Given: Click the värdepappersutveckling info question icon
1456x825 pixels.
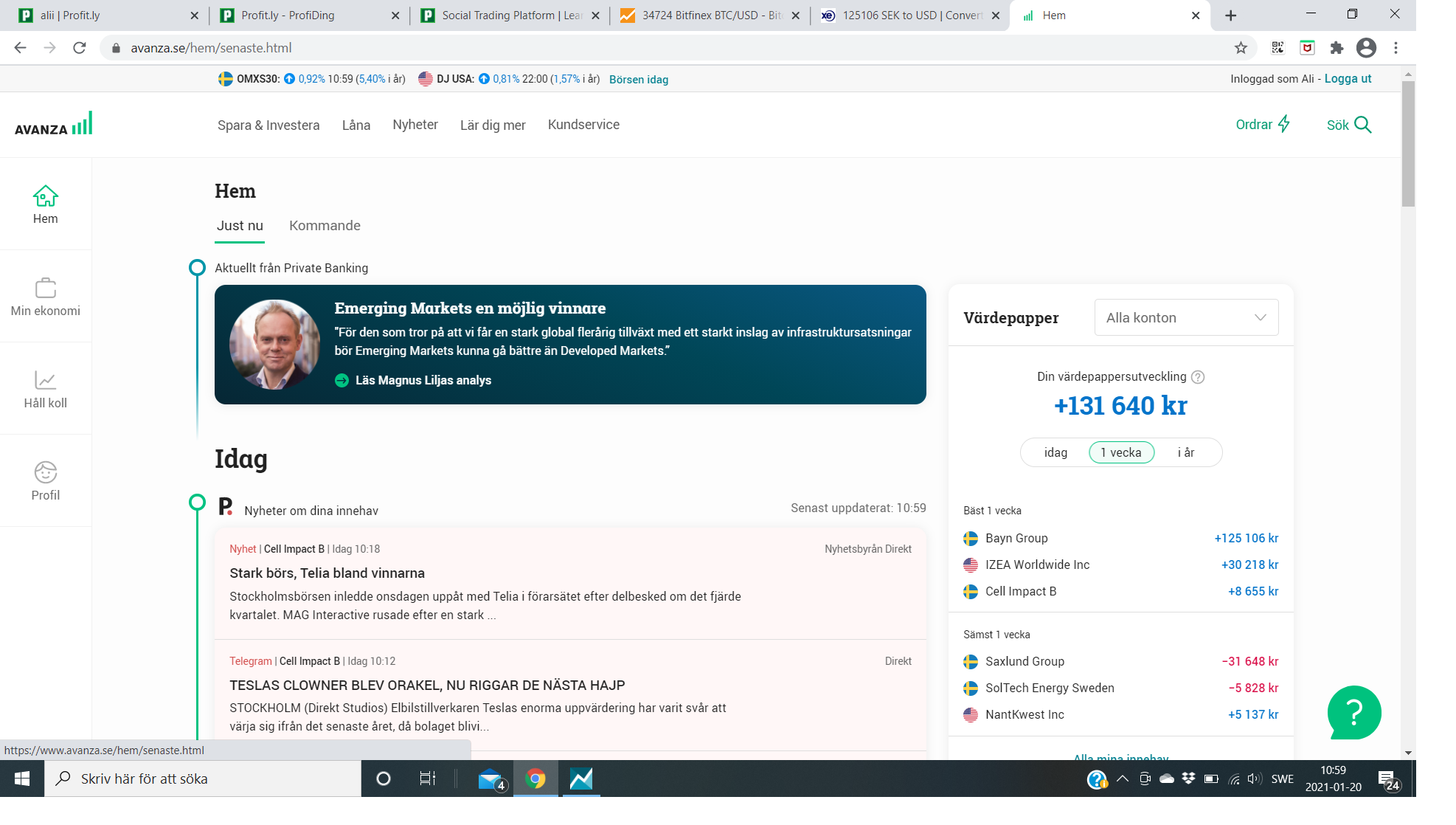Looking at the screenshot, I should [x=1198, y=377].
